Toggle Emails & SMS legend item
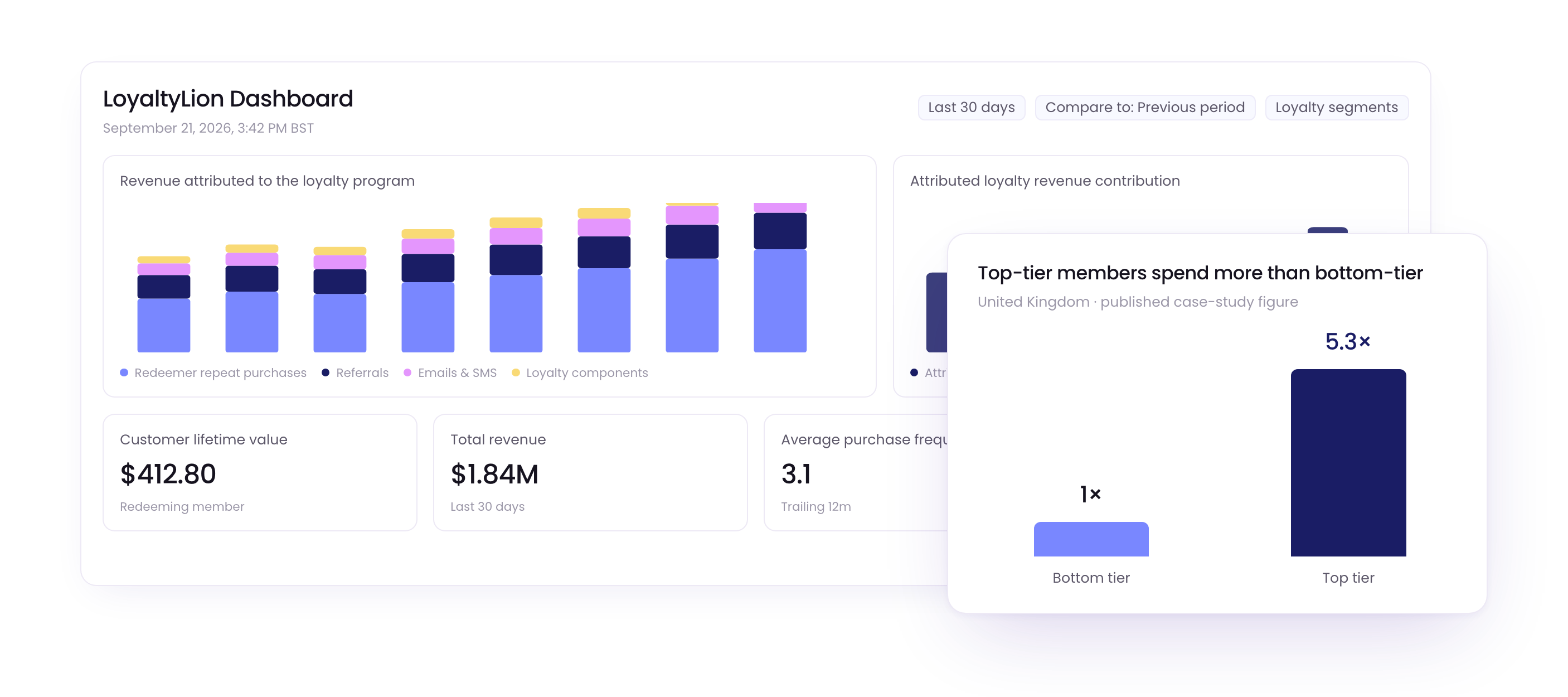Image resolution: width=1568 pixels, height=697 pixels. [450, 372]
